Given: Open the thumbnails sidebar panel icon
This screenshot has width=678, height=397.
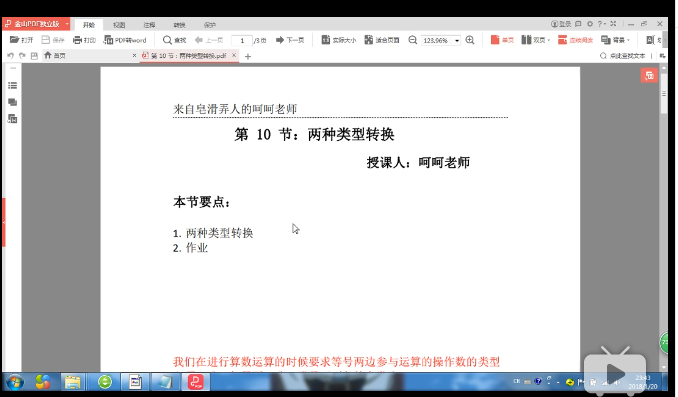Looking at the screenshot, I should (x=13, y=118).
